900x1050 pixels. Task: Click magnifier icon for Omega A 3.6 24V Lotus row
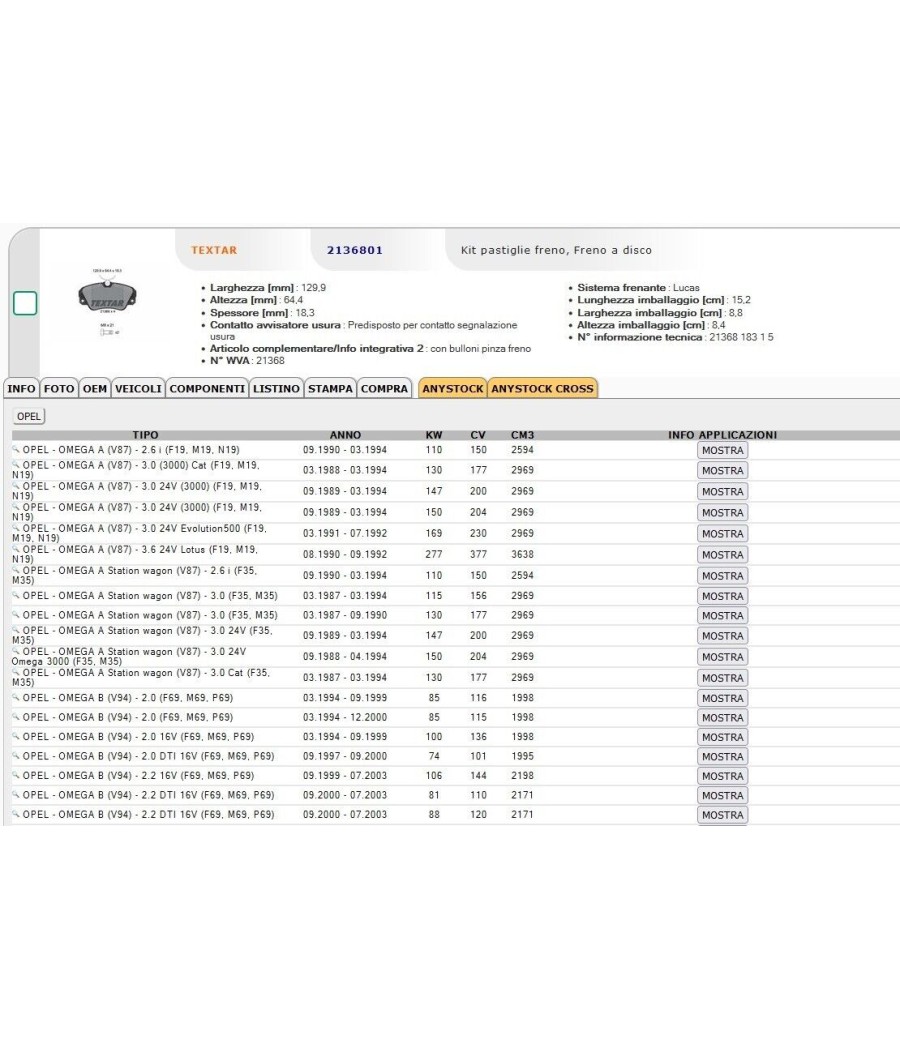click(x=16, y=548)
